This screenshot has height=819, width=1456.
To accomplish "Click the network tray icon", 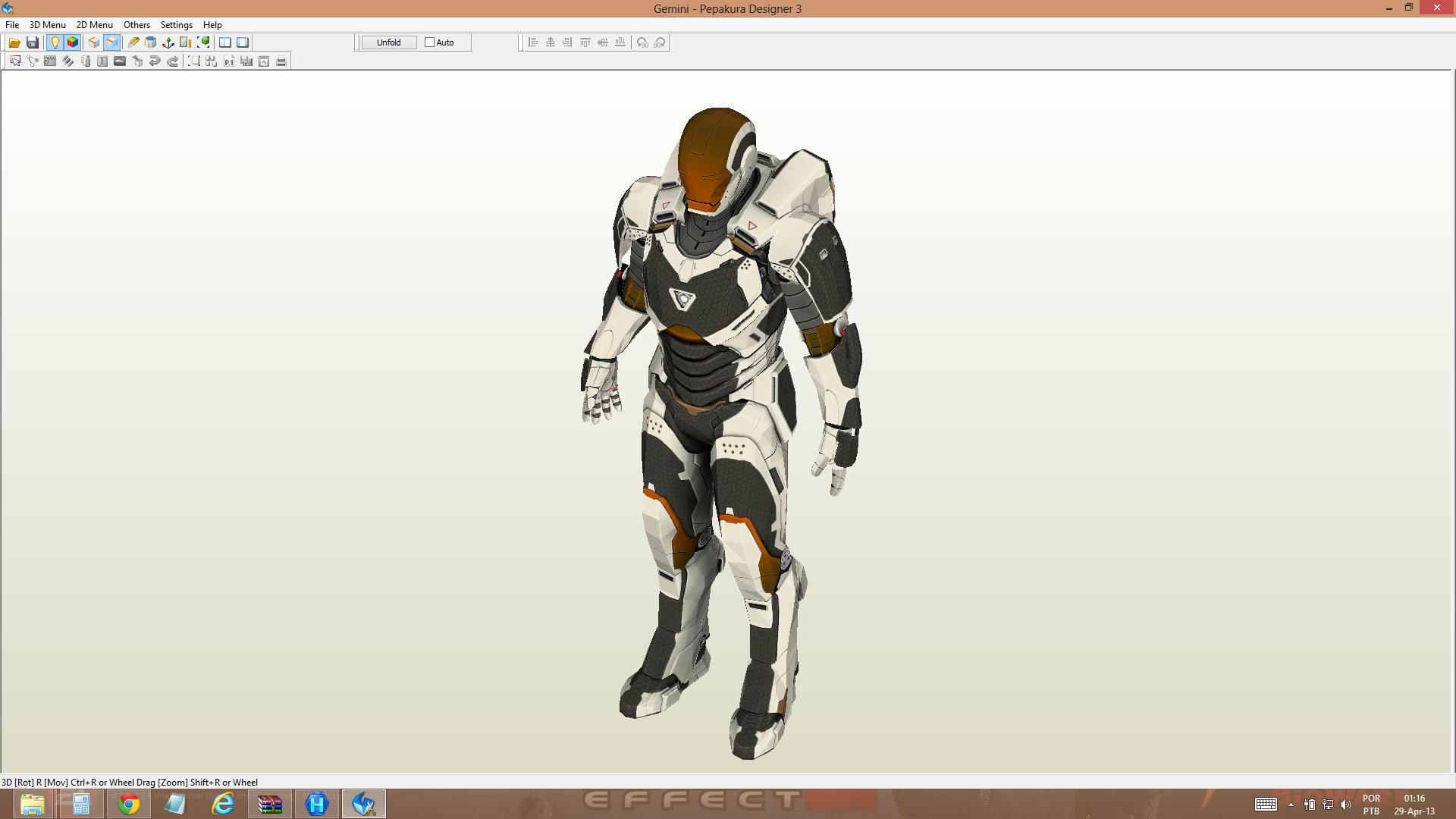I will point(1328,805).
